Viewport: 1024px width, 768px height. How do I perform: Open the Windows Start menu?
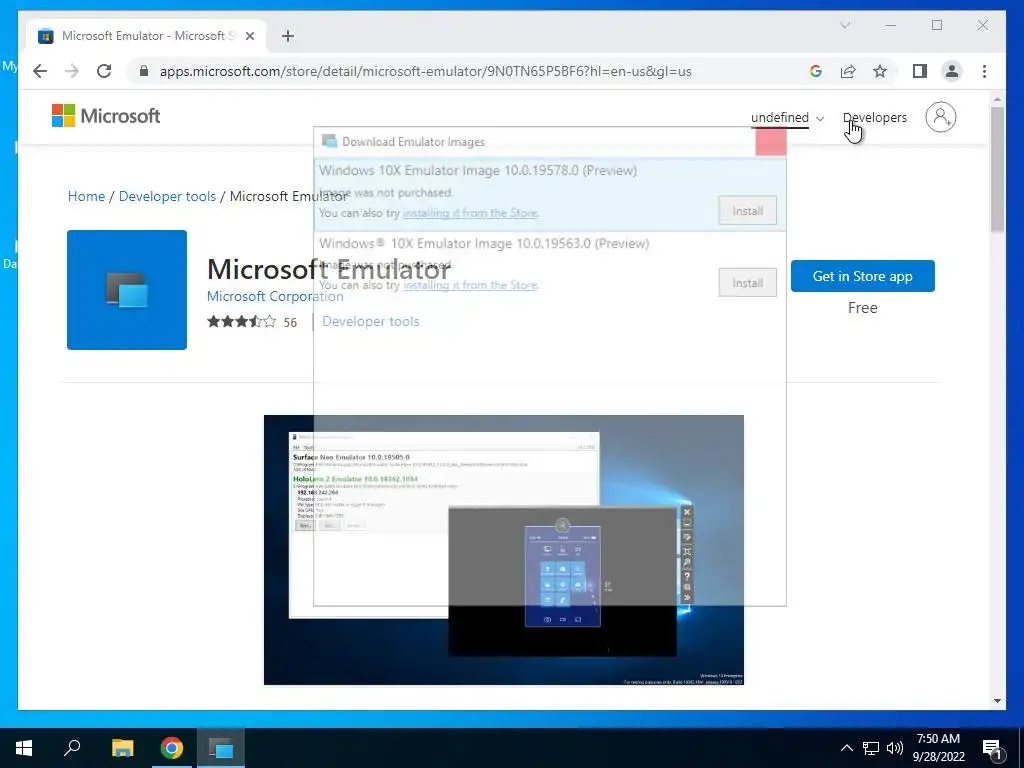click(24, 748)
